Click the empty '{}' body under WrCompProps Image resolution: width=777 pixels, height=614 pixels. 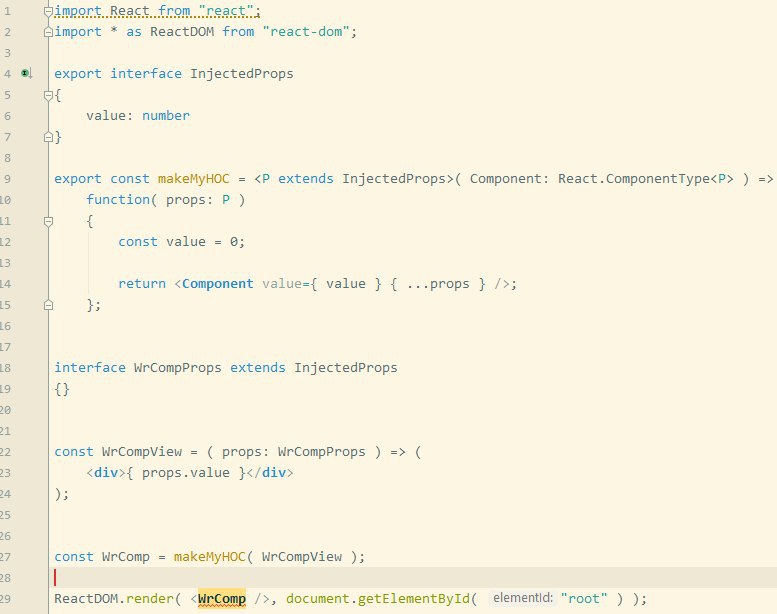[62, 389]
